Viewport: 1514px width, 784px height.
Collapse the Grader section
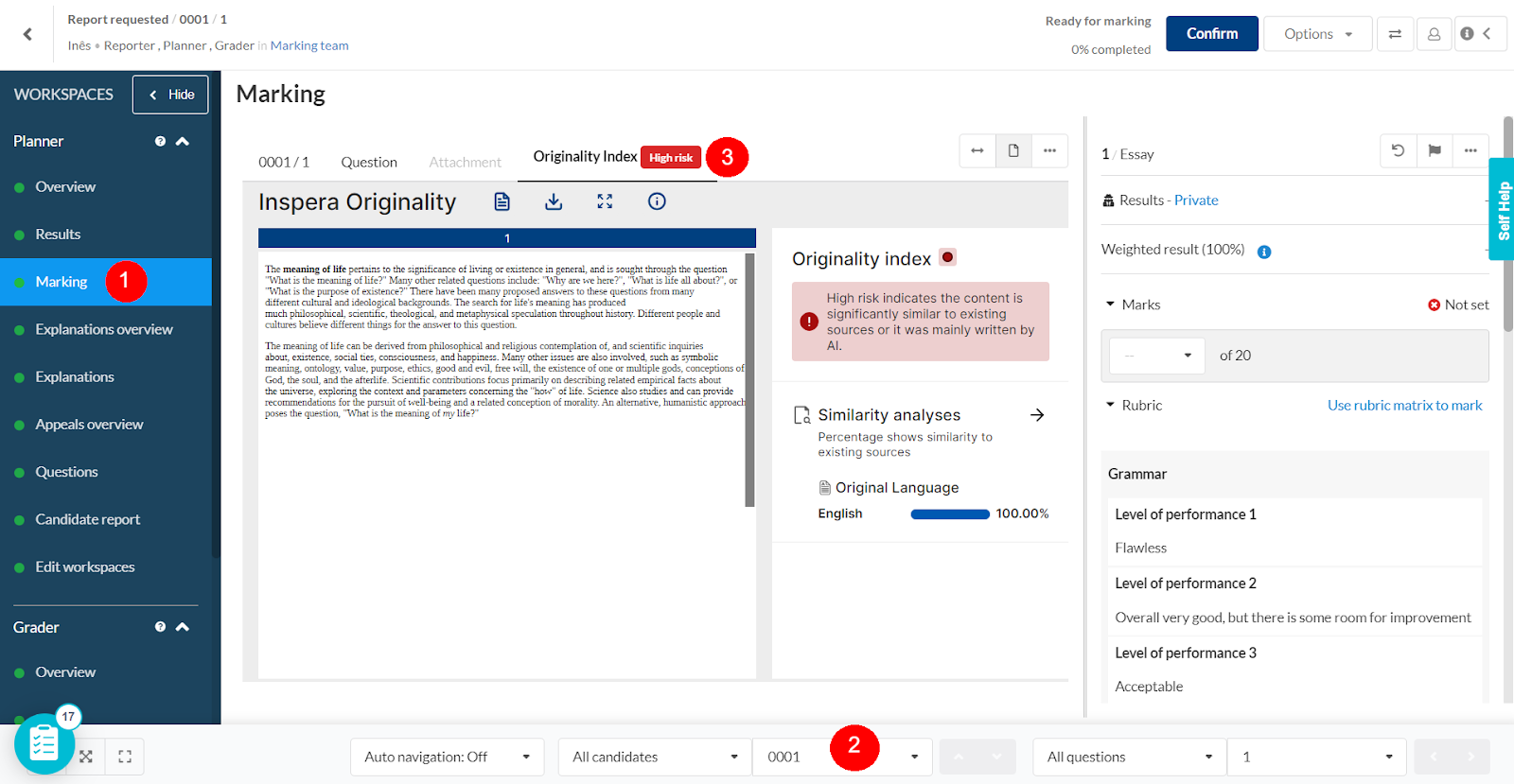(x=183, y=627)
